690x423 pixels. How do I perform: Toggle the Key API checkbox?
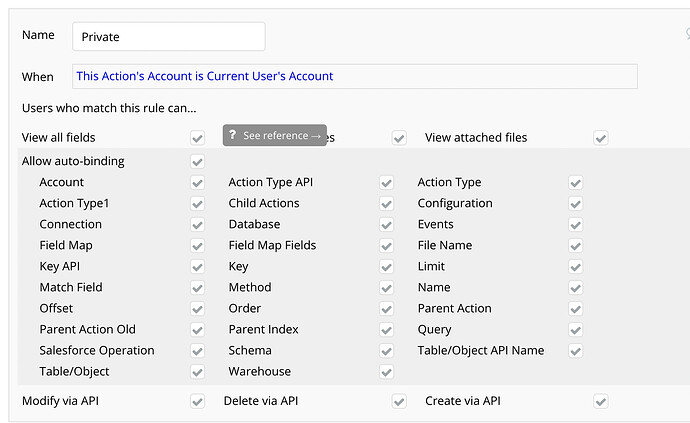point(198,267)
